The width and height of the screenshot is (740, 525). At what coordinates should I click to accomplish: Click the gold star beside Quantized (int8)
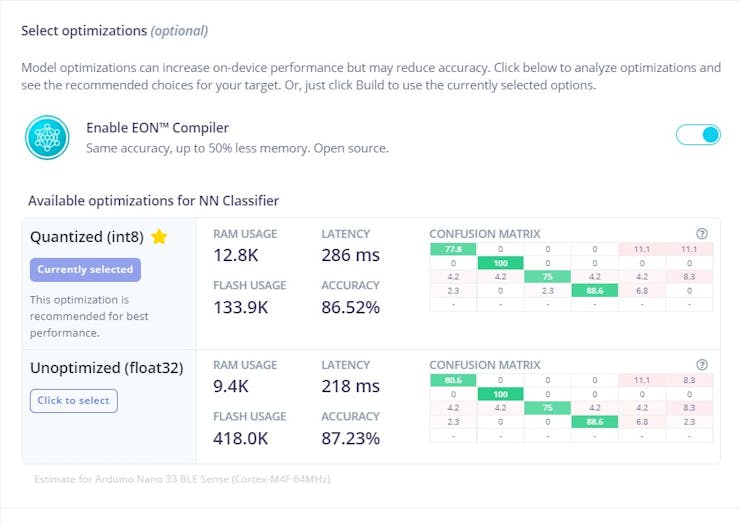pyautogui.click(x=159, y=237)
